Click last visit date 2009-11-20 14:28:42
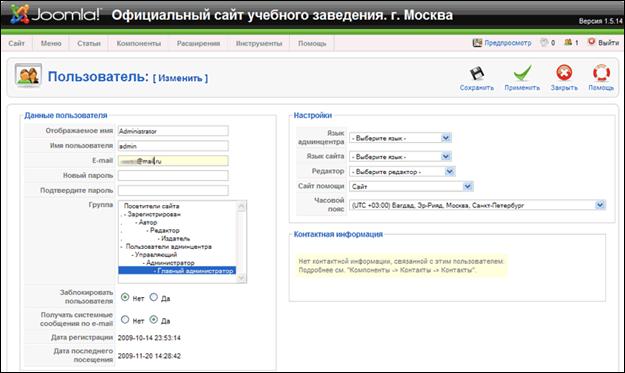The image size is (625, 373). tap(149, 356)
